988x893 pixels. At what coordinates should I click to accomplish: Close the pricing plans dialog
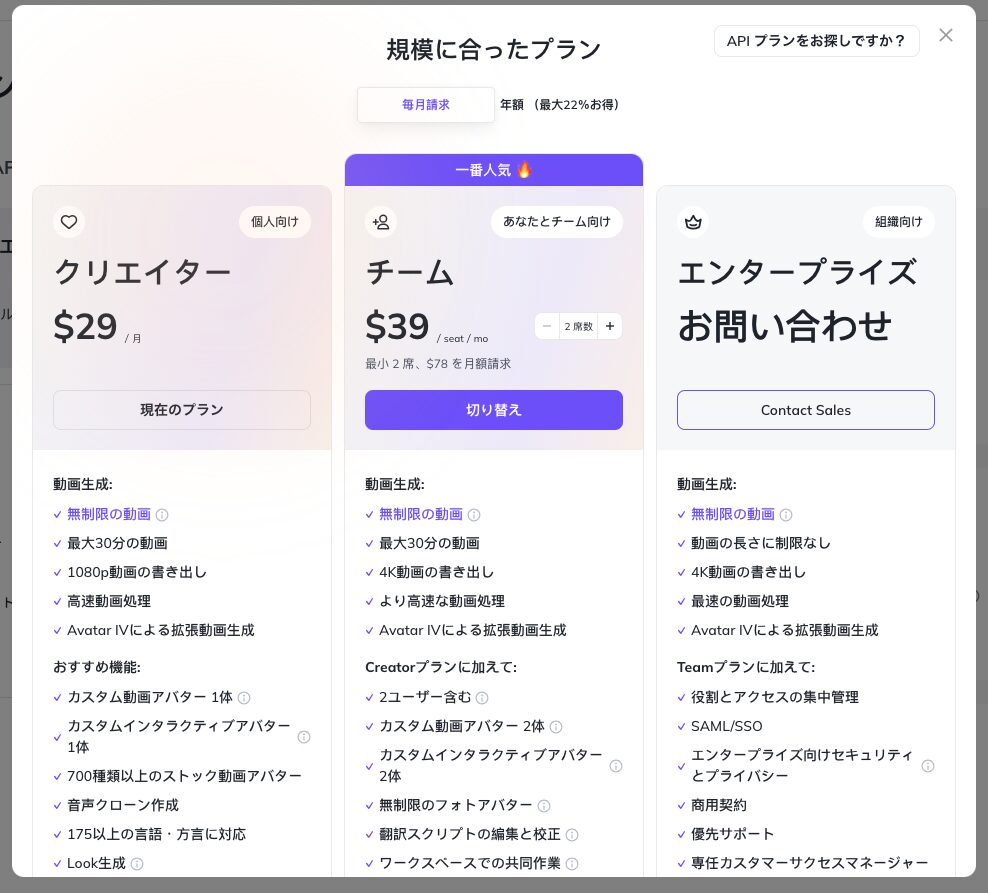tap(946, 35)
